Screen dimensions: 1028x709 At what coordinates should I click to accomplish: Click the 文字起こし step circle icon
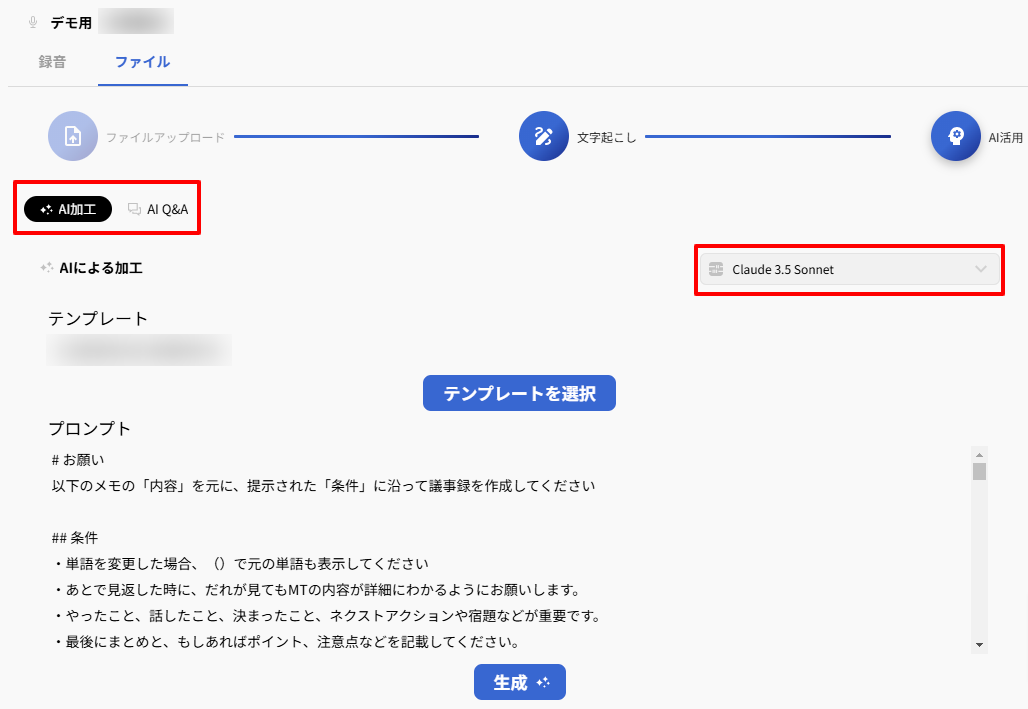(x=543, y=136)
